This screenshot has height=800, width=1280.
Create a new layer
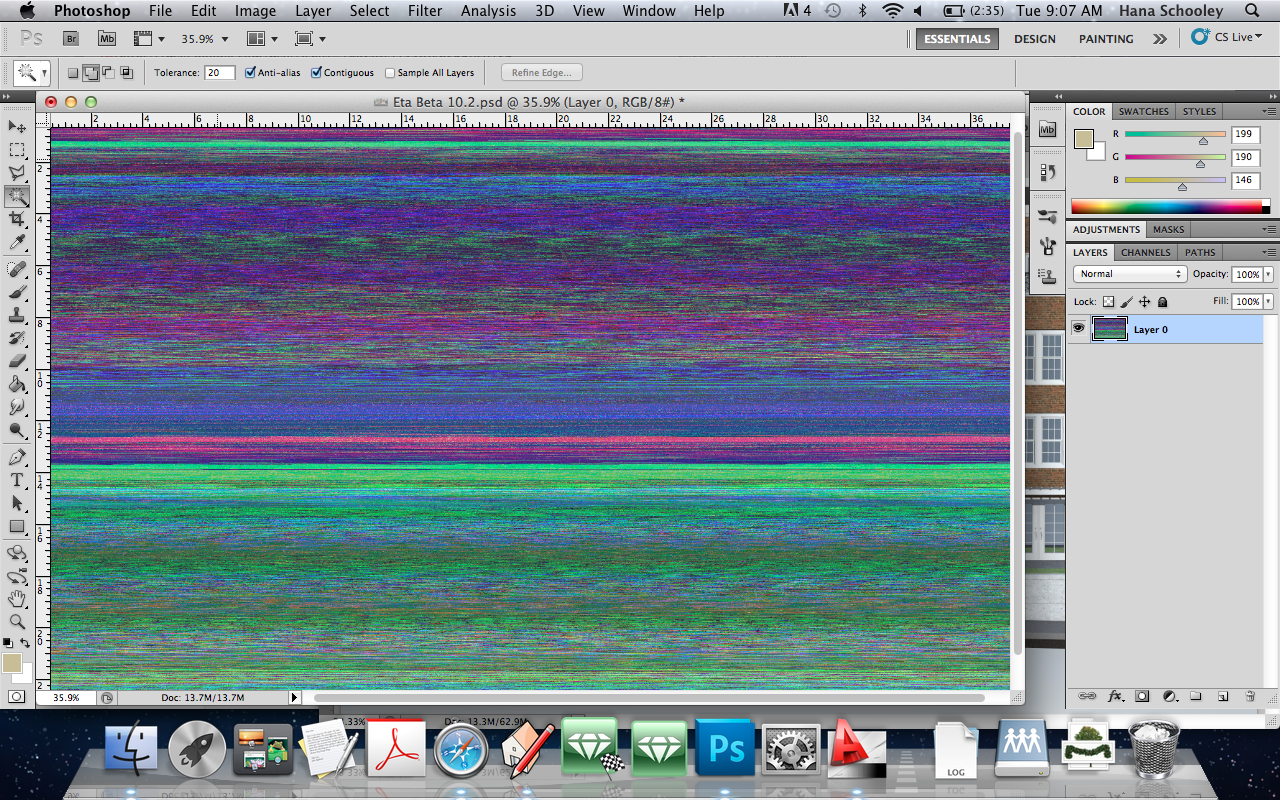pos(1222,696)
